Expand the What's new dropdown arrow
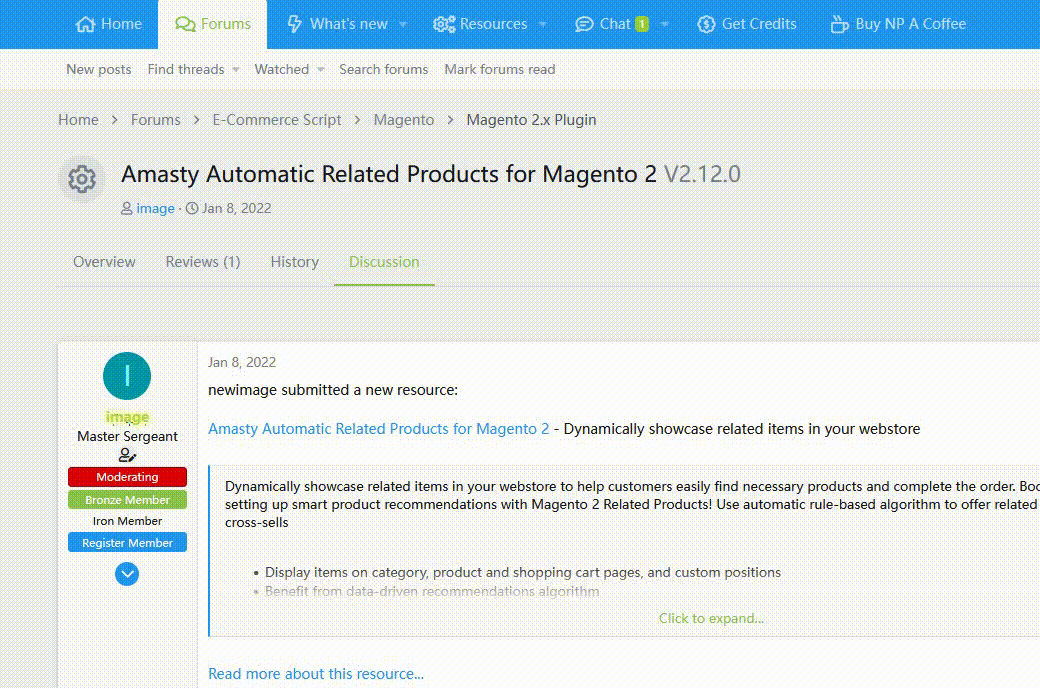Viewport: 1040px width, 688px height. (403, 24)
